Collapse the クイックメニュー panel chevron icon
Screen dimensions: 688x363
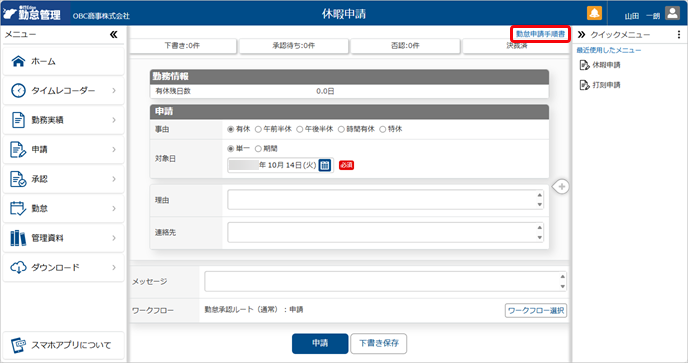point(582,34)
